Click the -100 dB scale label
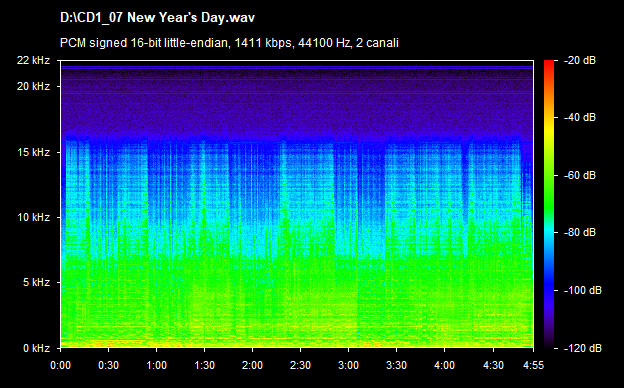The image size is (624, 388). tap(583, 291)
